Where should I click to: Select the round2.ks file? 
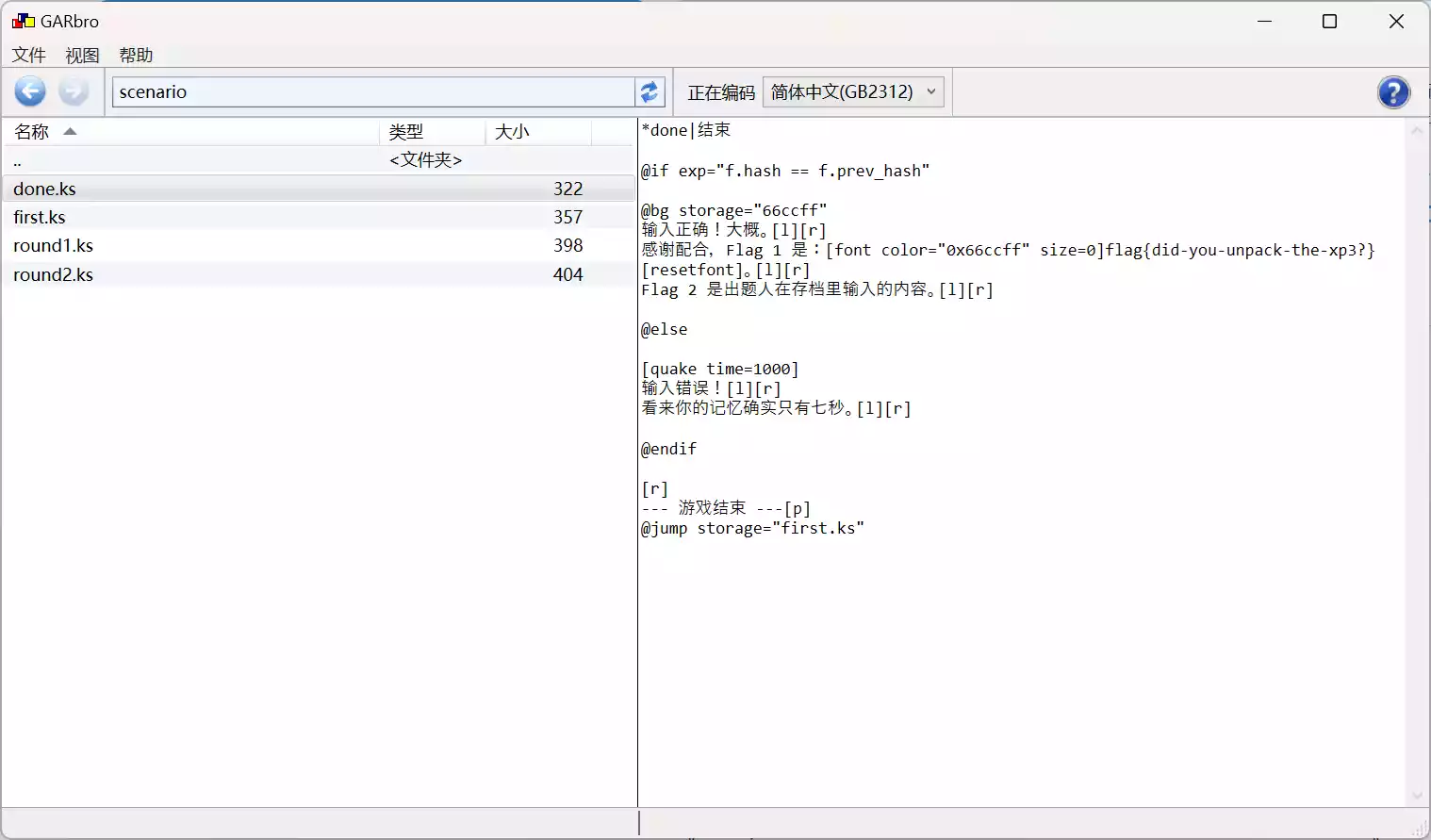click(319, 274)
